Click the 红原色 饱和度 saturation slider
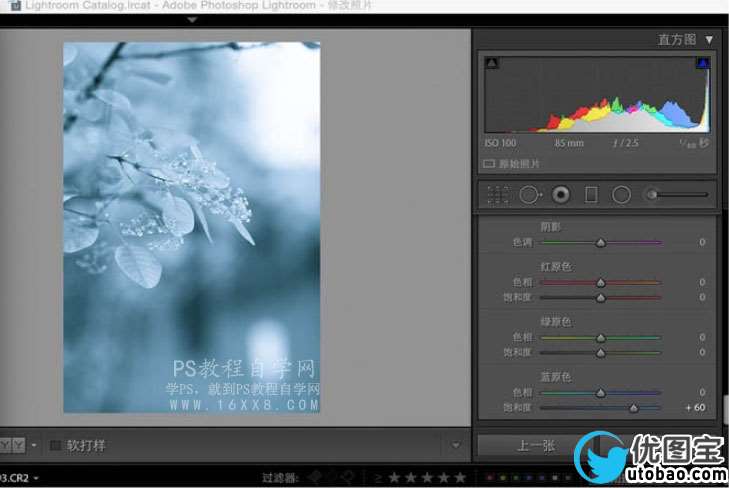 [x=601, y=297]
